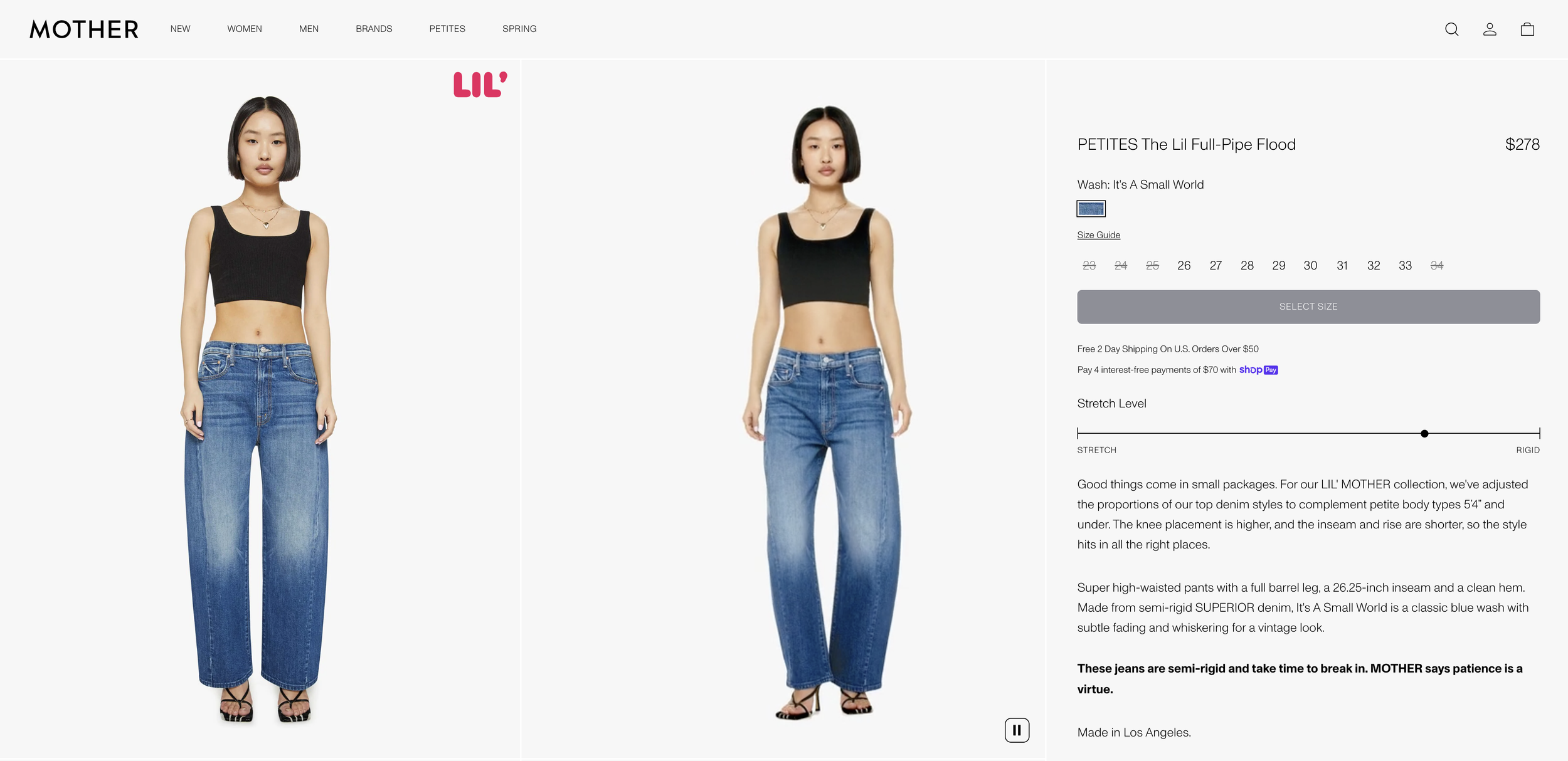Viewport: 1568px width, 761px height.
Task: Click the pink LIL' badge
Action: tap(480, 85)
